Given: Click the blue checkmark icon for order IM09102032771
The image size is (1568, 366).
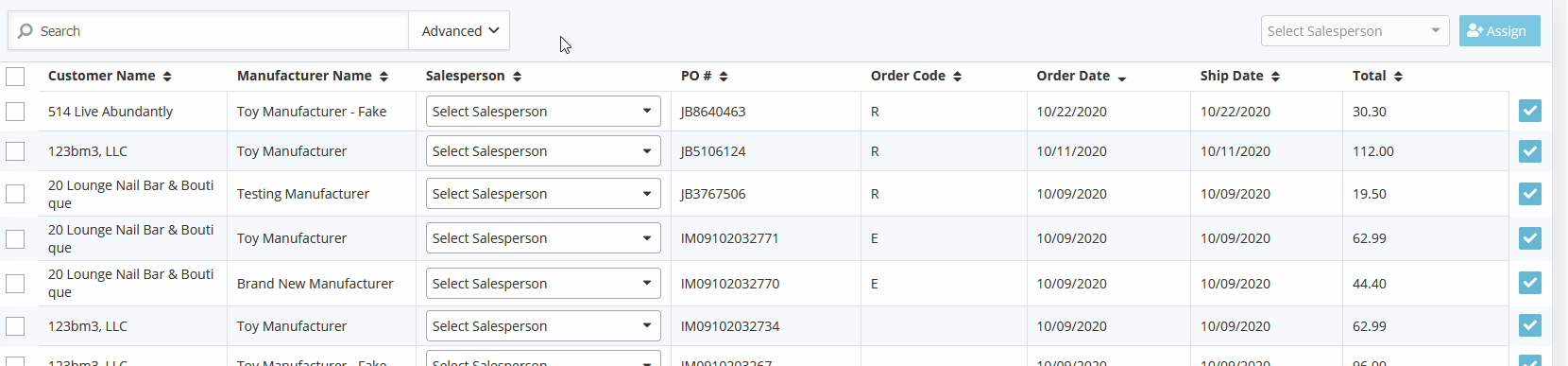Looking at the screenshot, I should (1530, 238).
